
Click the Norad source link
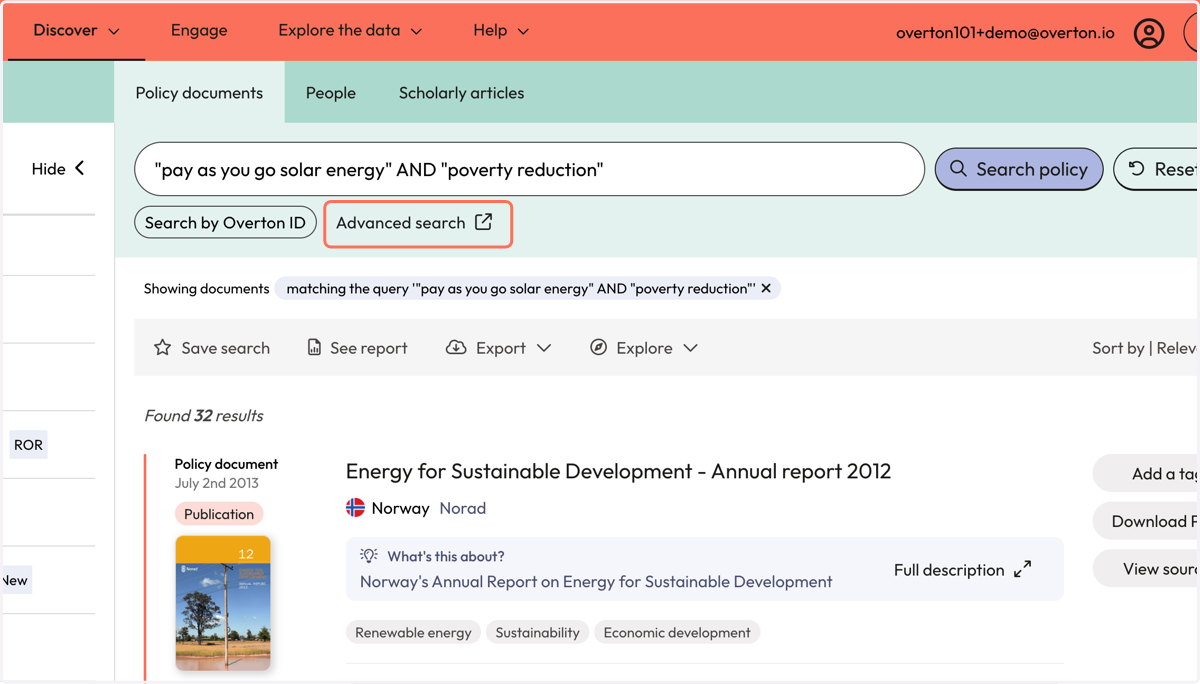pos(462,508)
